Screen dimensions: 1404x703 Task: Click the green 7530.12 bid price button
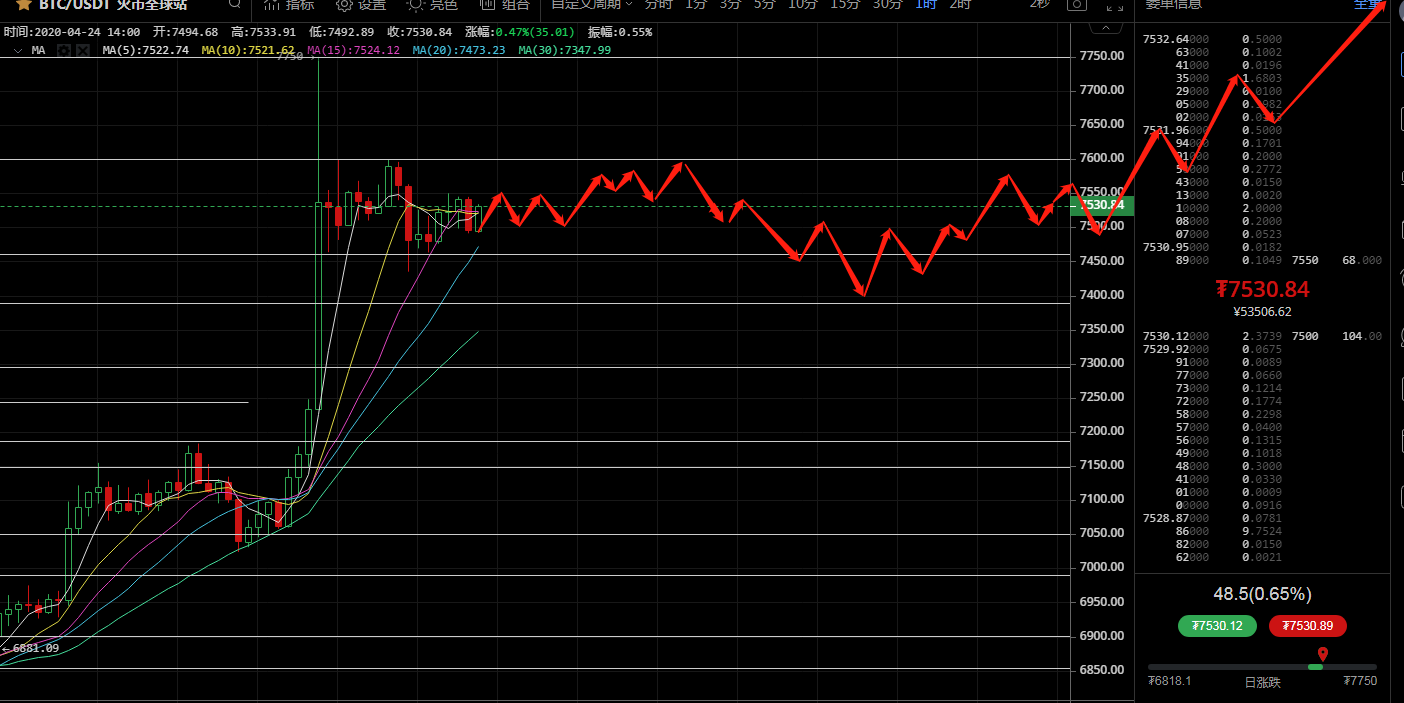(x=1217, y=626)
